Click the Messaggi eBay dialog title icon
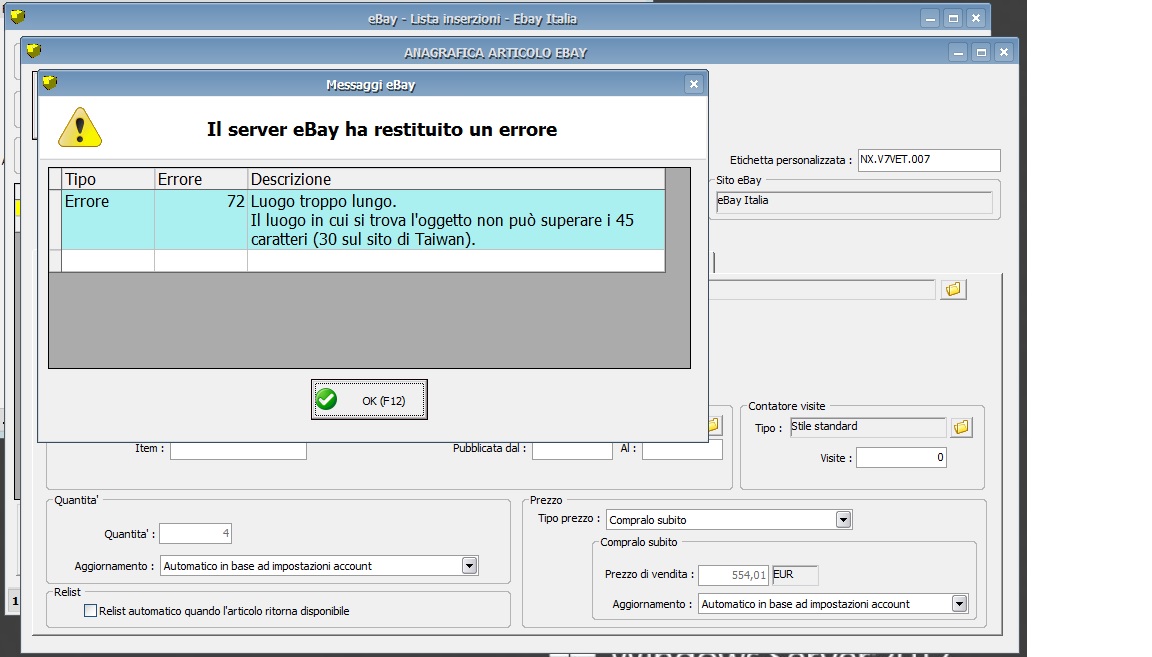This screenshot has width=1152, height=657. [50, 82]
